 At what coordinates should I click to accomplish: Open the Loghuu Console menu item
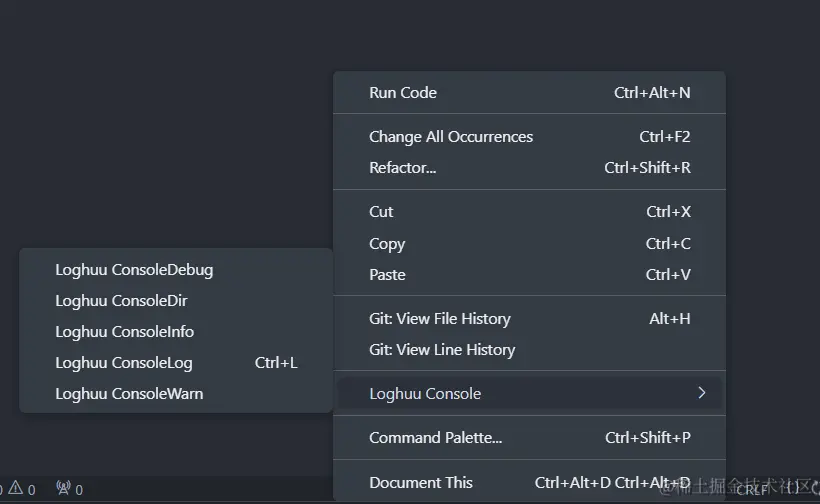click(x=529, y=393)
